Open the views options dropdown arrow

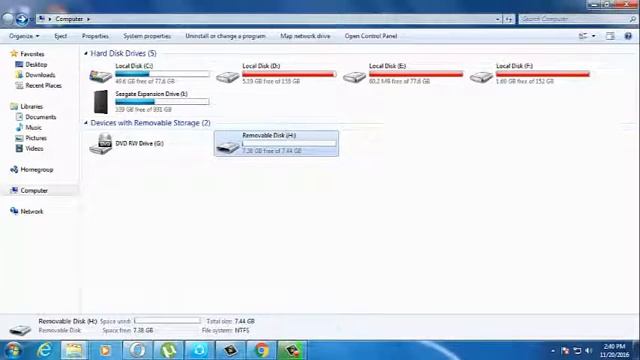[593, 36]
